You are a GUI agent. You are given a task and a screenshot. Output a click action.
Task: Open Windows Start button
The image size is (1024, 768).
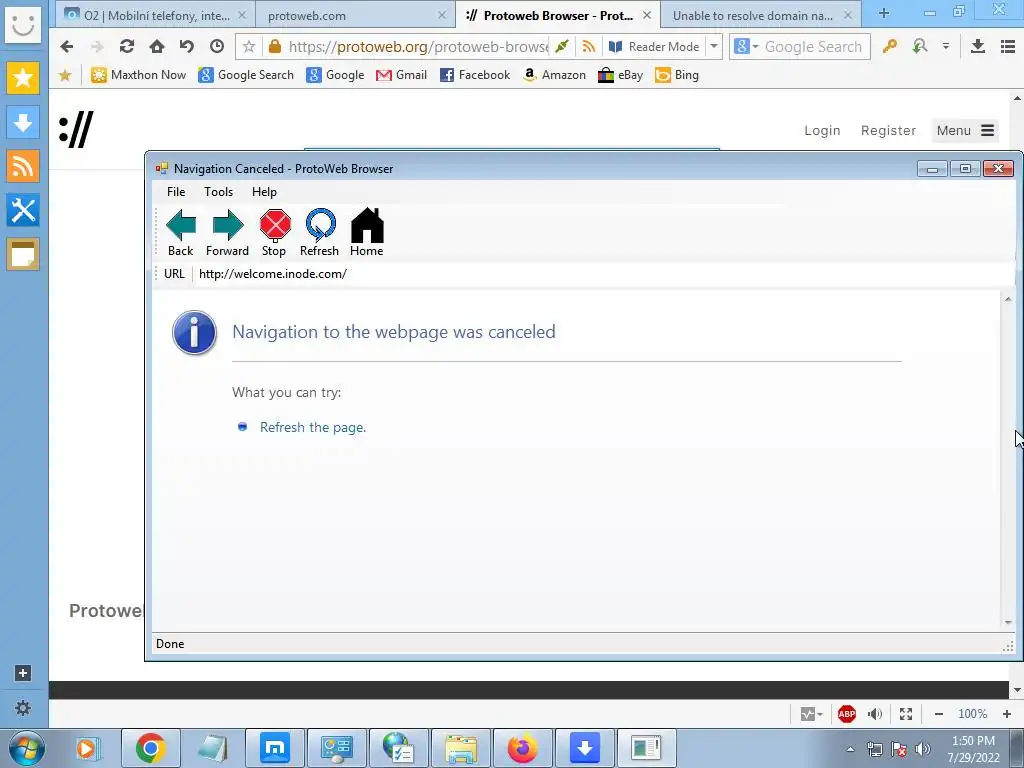point(26,748)
